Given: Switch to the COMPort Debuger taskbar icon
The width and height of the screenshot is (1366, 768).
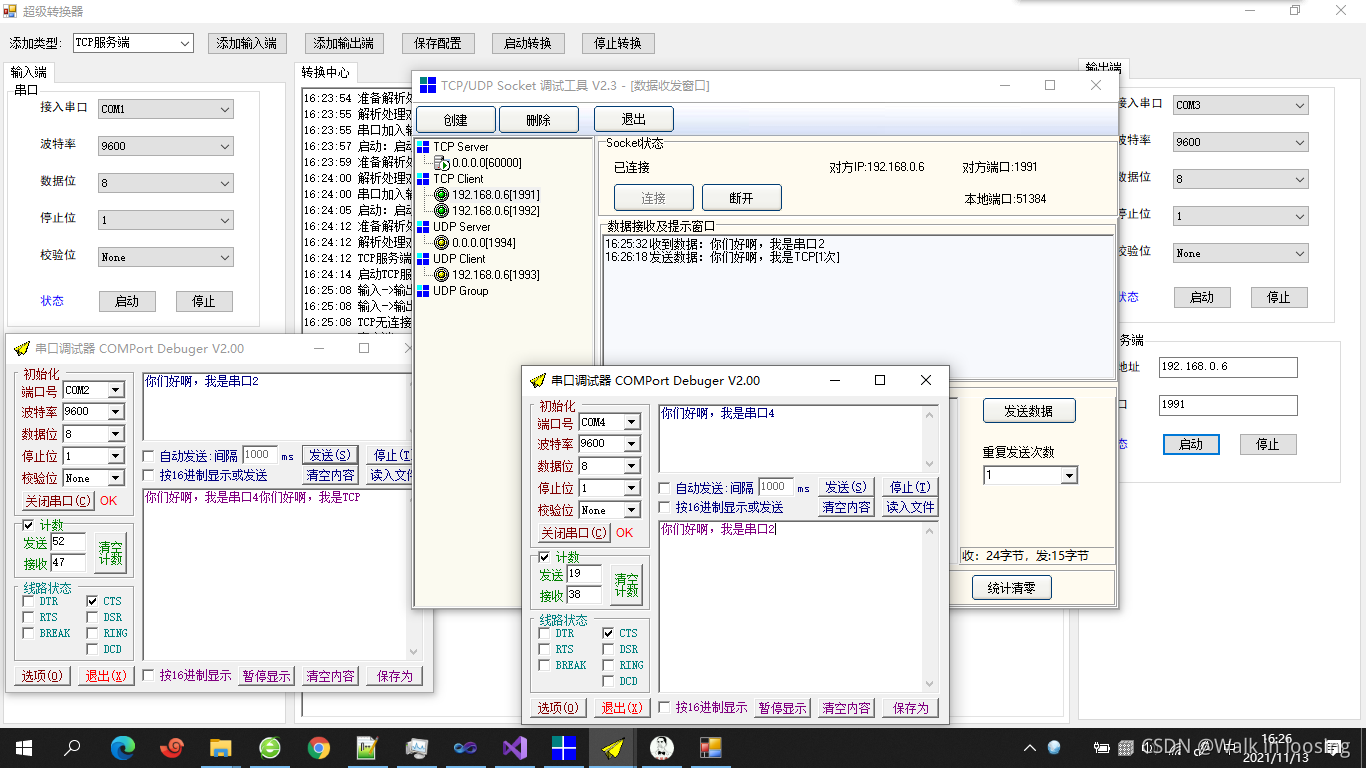Looking at the screenshot, I should tap(613, 747).
